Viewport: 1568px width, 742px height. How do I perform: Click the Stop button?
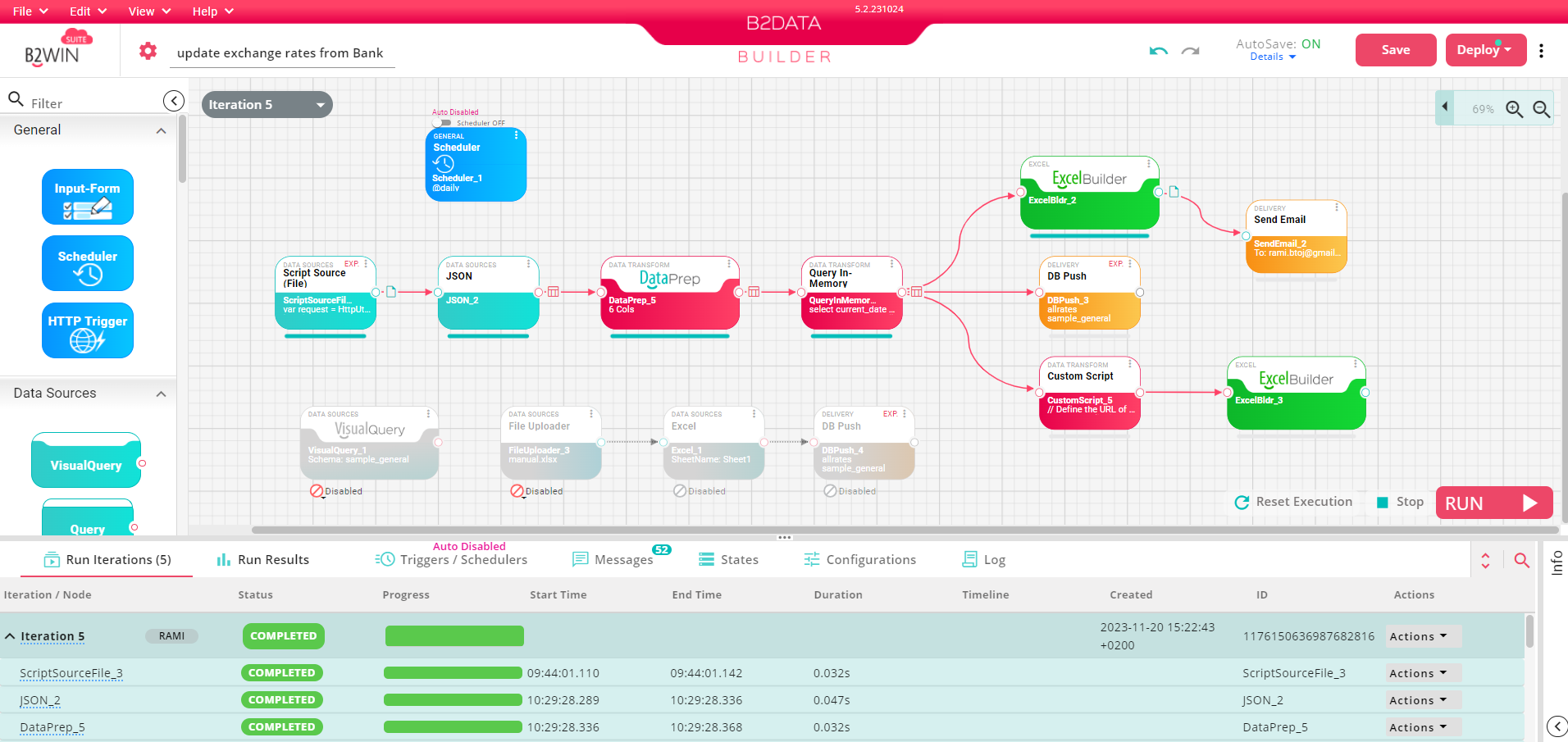point(1400,502)
